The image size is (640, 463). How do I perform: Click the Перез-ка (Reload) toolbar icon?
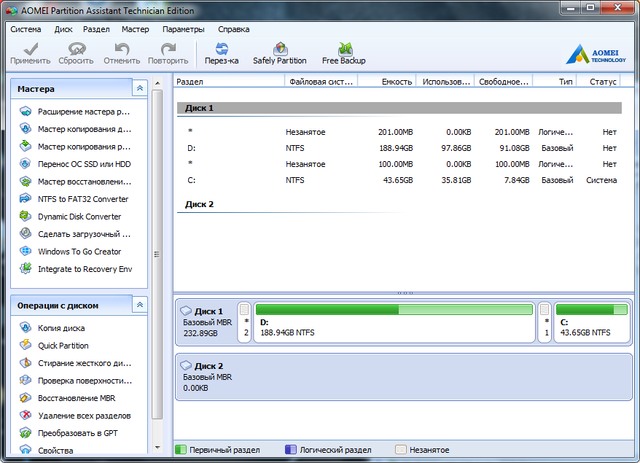221,53
